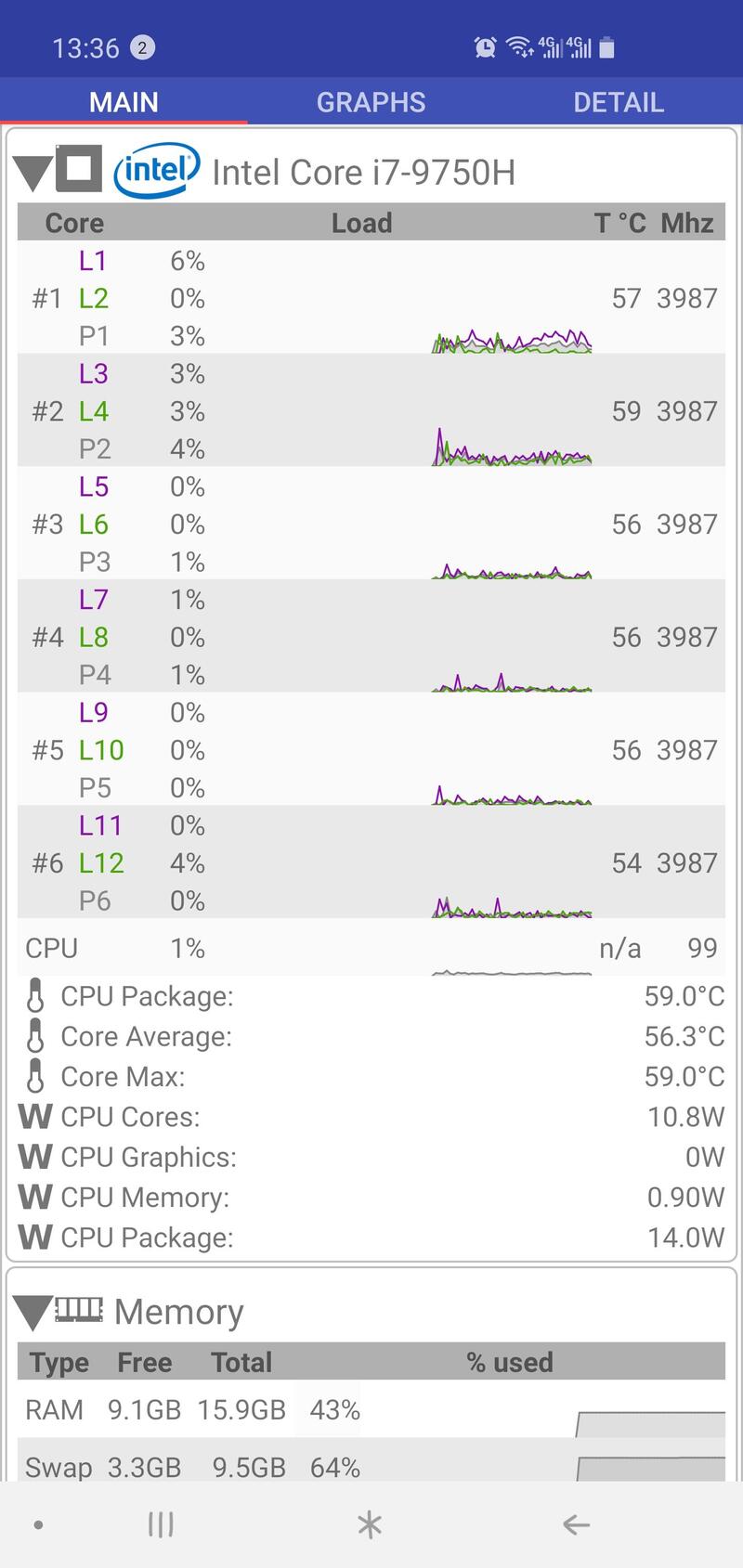Tap the CPU Cores wattage icon

pyautogui.click(x=34, y=1117)
